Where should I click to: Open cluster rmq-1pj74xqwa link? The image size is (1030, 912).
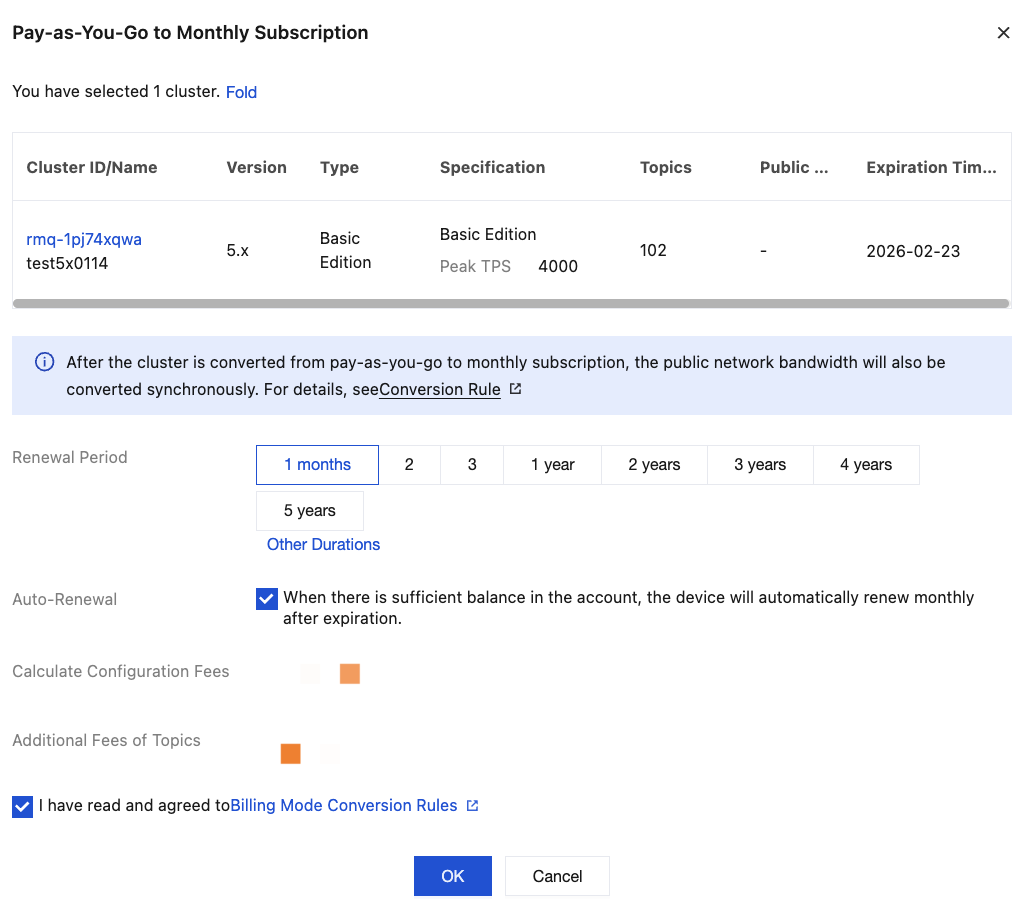(84, 239)
